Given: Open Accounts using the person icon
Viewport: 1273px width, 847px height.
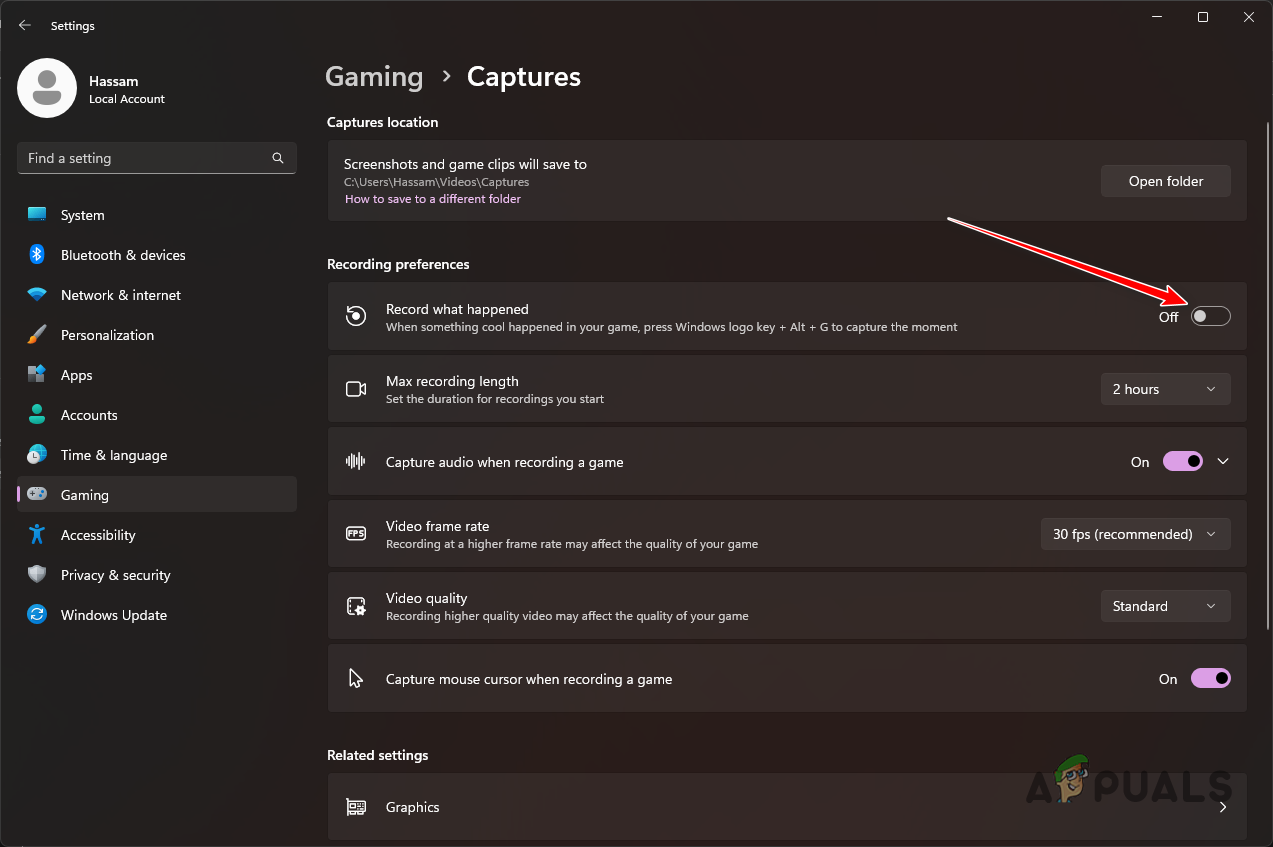Looking at the screenshot, I should point(36,414).
